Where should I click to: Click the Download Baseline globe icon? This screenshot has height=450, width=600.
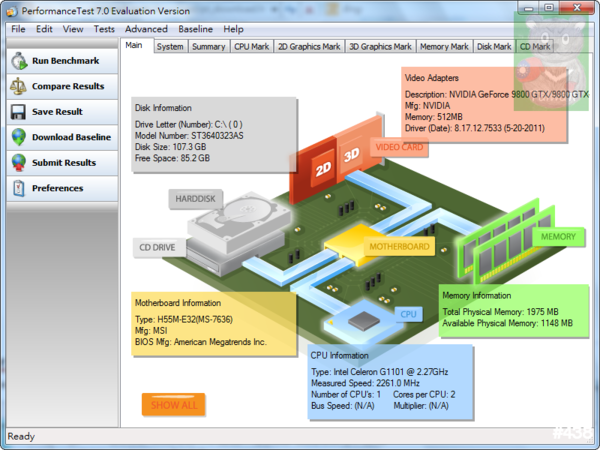18,137
